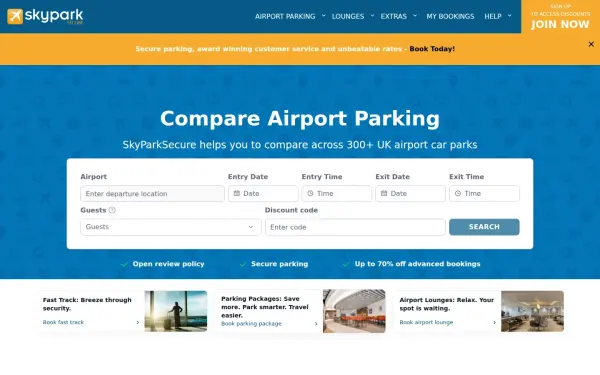This screenshot has height=375, width=600.
Task: Open the HELP menu
Action: tap(493, 16)
